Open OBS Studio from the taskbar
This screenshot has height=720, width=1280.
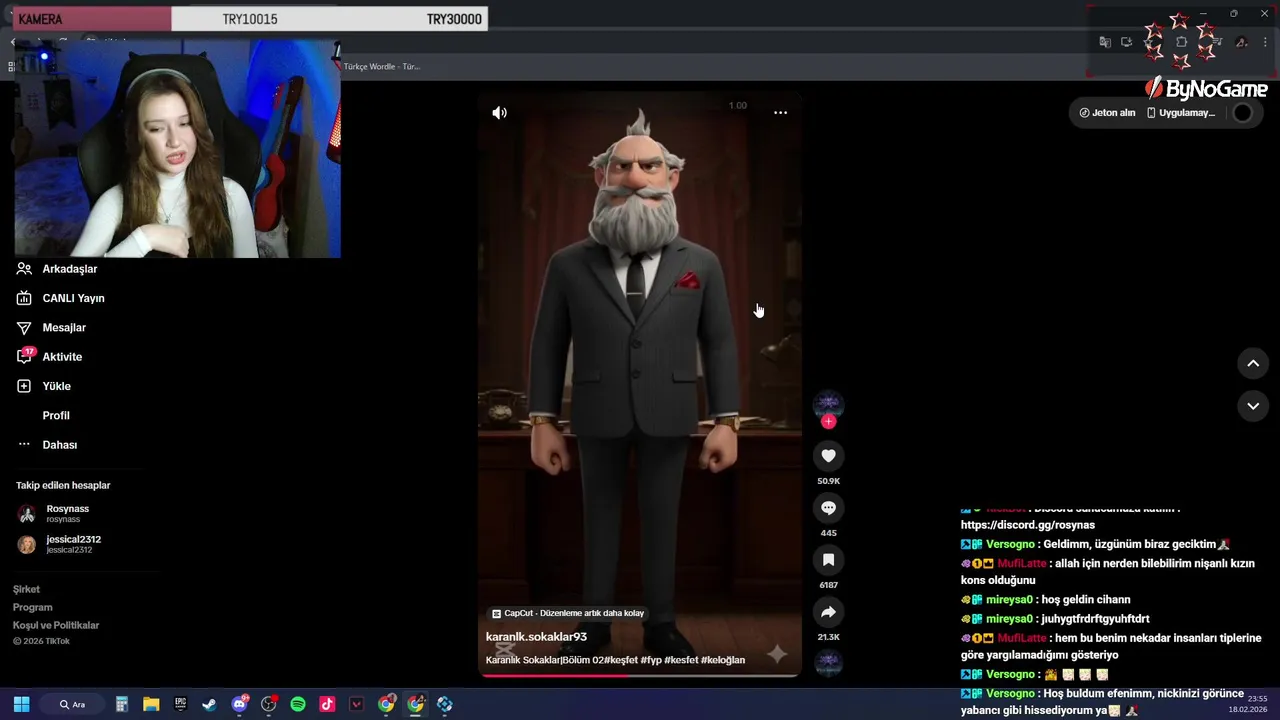click(x=268, y=704)
